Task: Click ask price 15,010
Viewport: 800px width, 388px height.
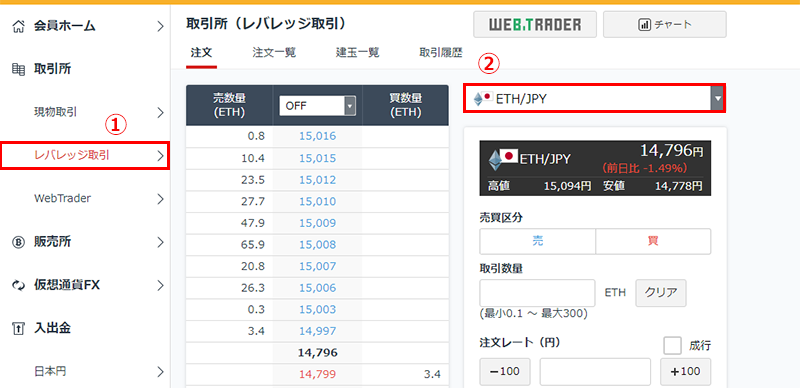Action: [317, 201]
